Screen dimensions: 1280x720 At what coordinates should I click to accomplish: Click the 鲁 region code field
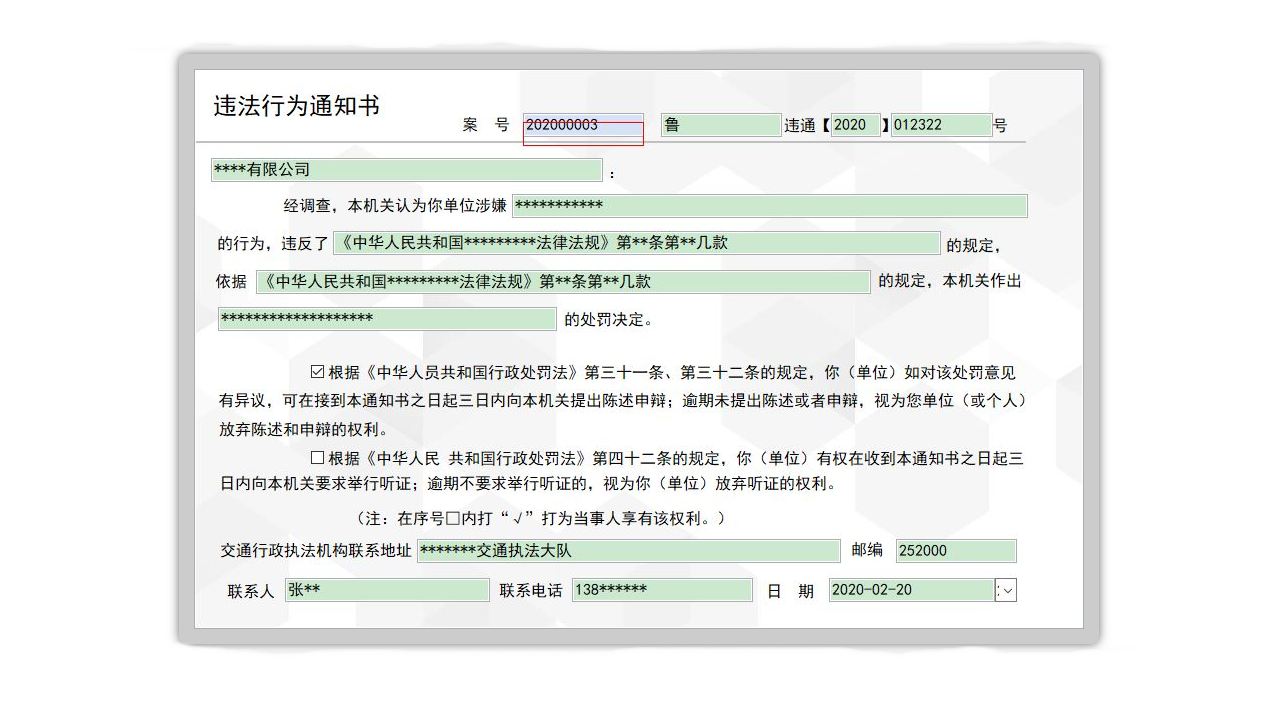718,124
